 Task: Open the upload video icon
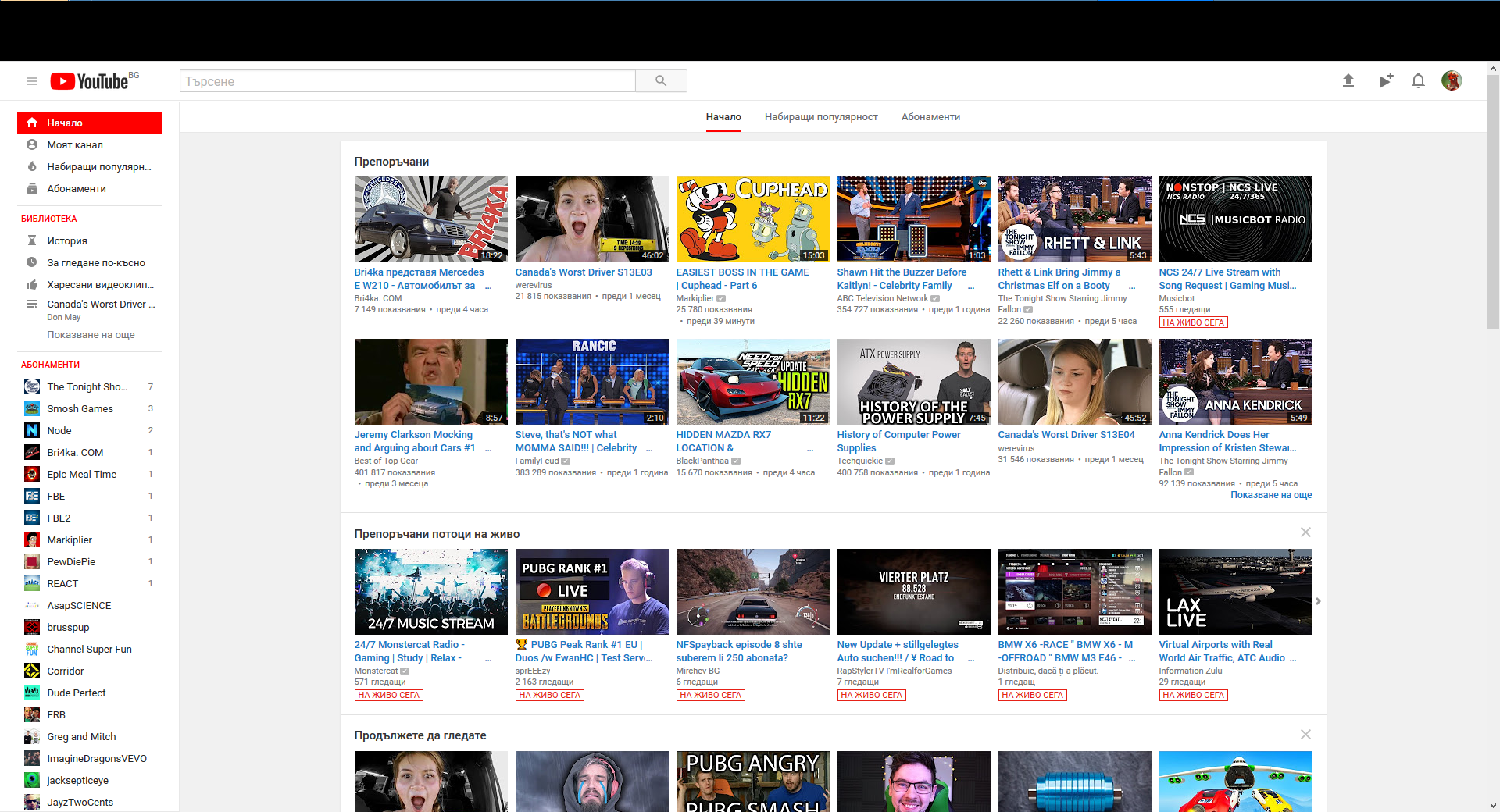coord(1348,80)
